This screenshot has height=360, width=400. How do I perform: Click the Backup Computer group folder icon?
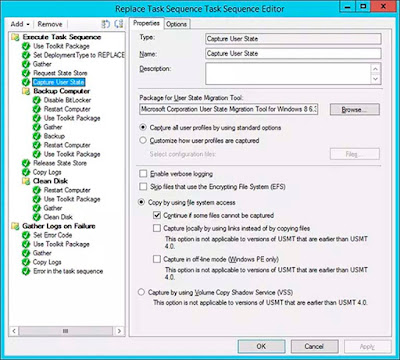26,91
